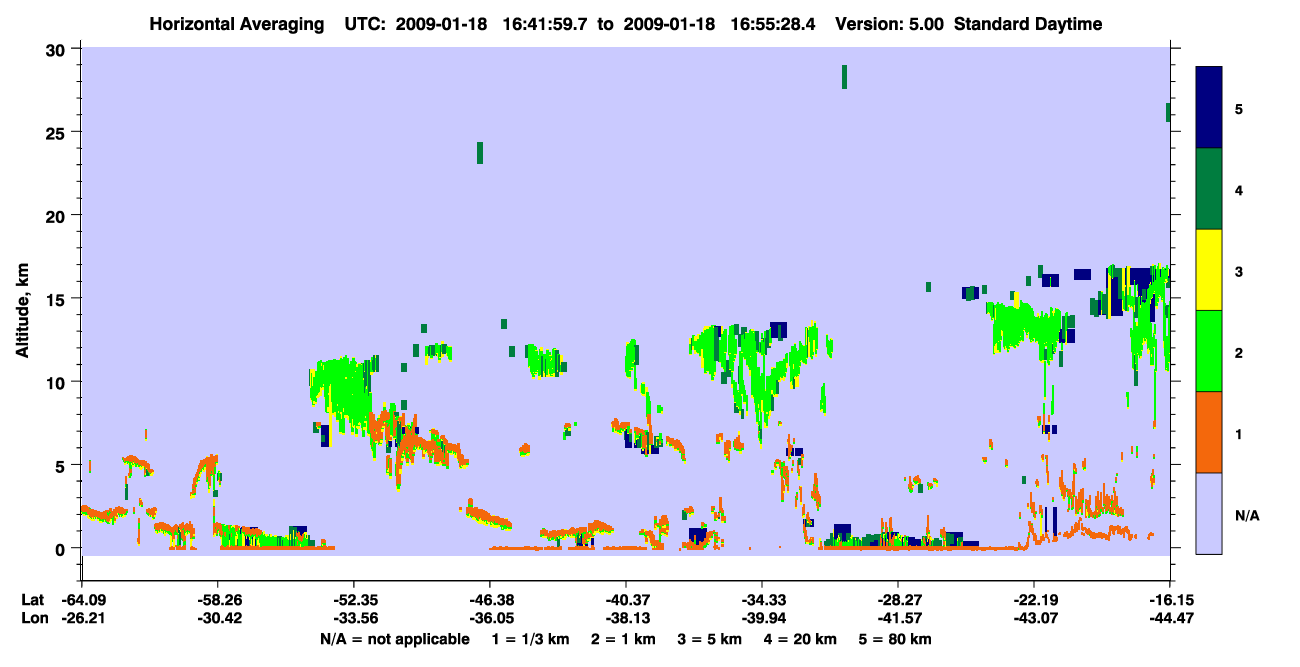Click the latitude value -28.27
1300x667 pixels.
897,600
